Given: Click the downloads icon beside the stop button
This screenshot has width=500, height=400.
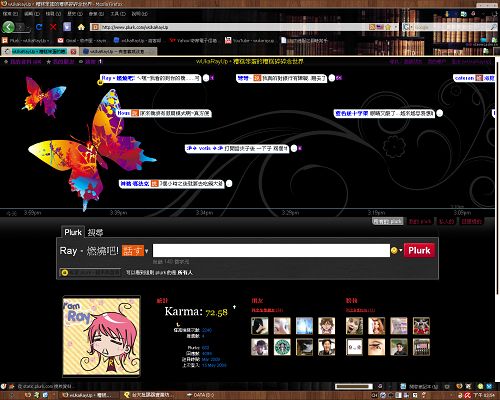Looking at the screenshot, I should coord(67,27).
